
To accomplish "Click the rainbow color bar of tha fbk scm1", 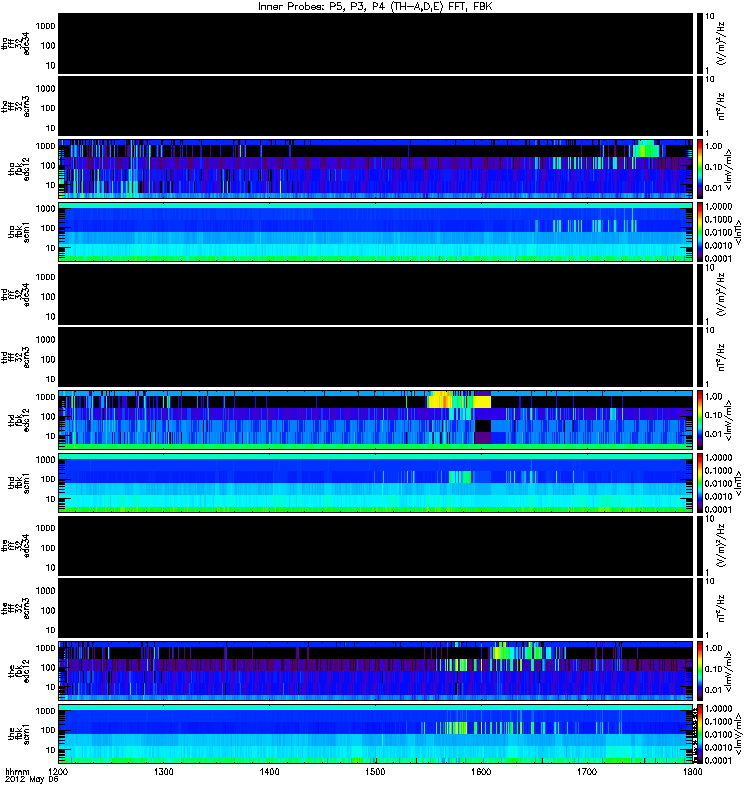I will pyautogui.click(x=699, y=232).
